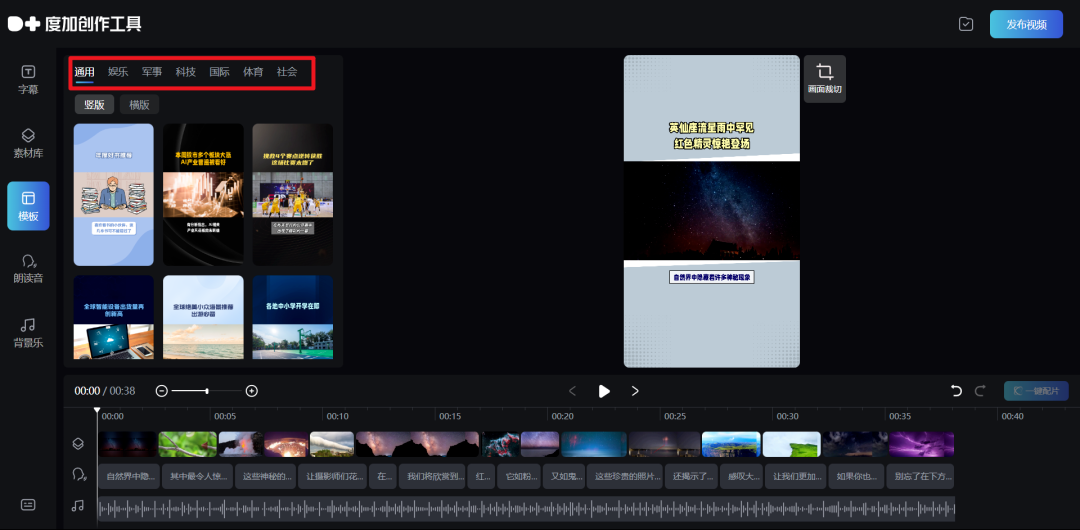Viewport: 1080px width, 530px height.
Task: Open the 字幕 subtitle panel
Action: 28,79
